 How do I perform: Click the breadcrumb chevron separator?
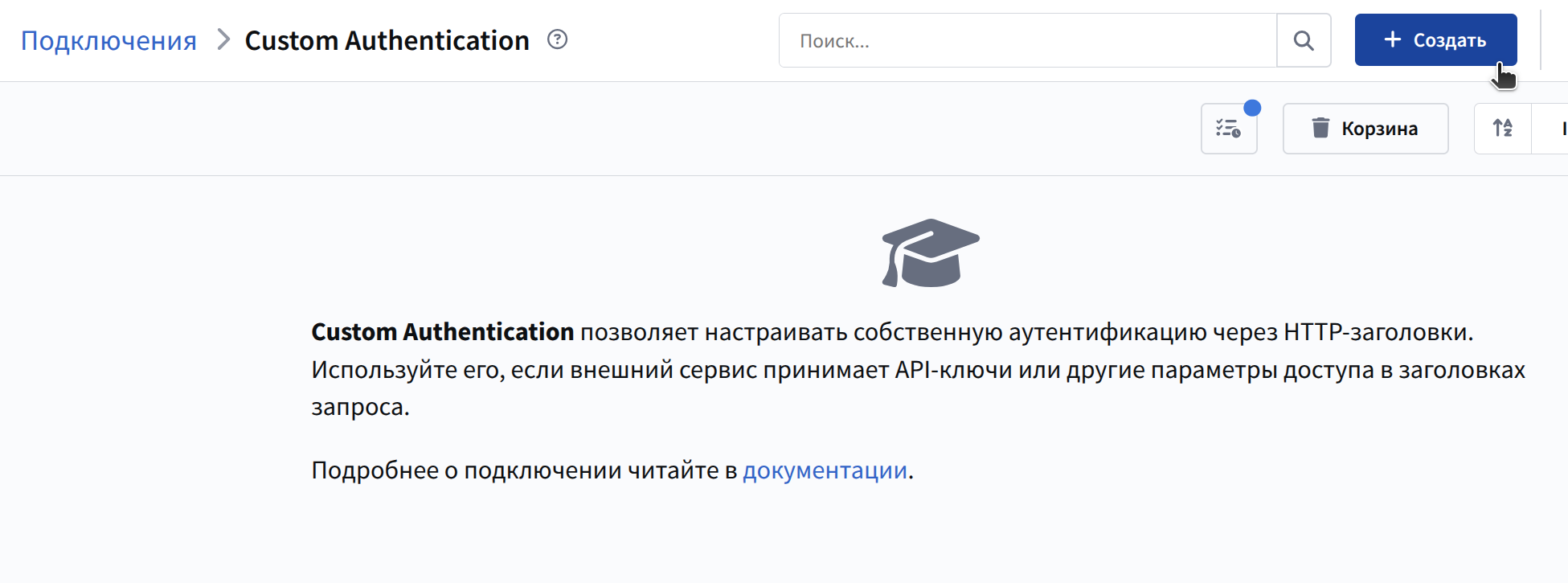(223, 39)
